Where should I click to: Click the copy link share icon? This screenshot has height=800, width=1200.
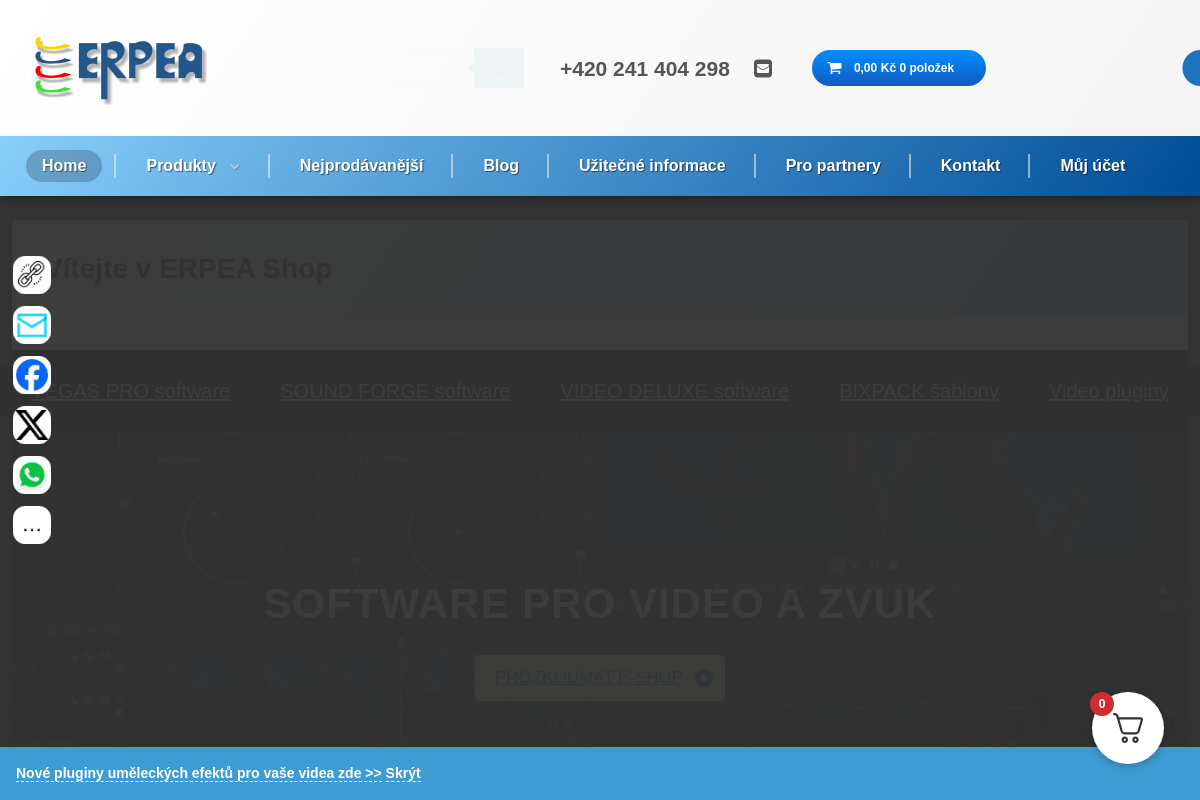click(x=32, y=275)
